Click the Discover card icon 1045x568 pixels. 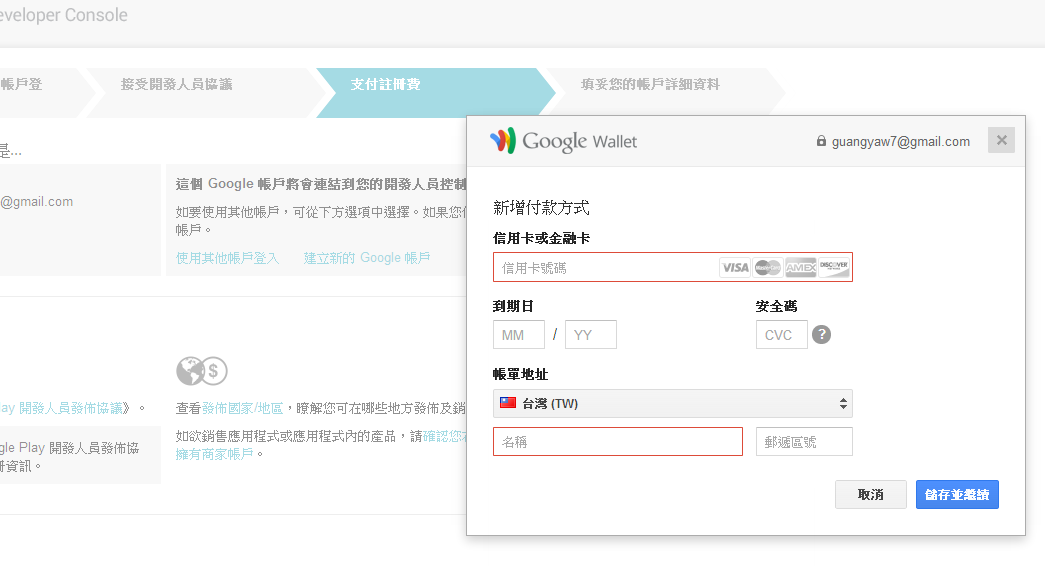(834, 267)
